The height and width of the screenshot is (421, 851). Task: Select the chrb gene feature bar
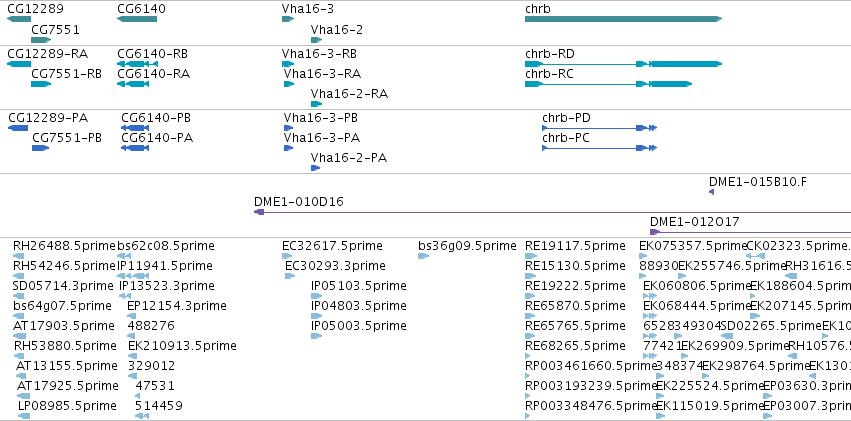(624, 19)
